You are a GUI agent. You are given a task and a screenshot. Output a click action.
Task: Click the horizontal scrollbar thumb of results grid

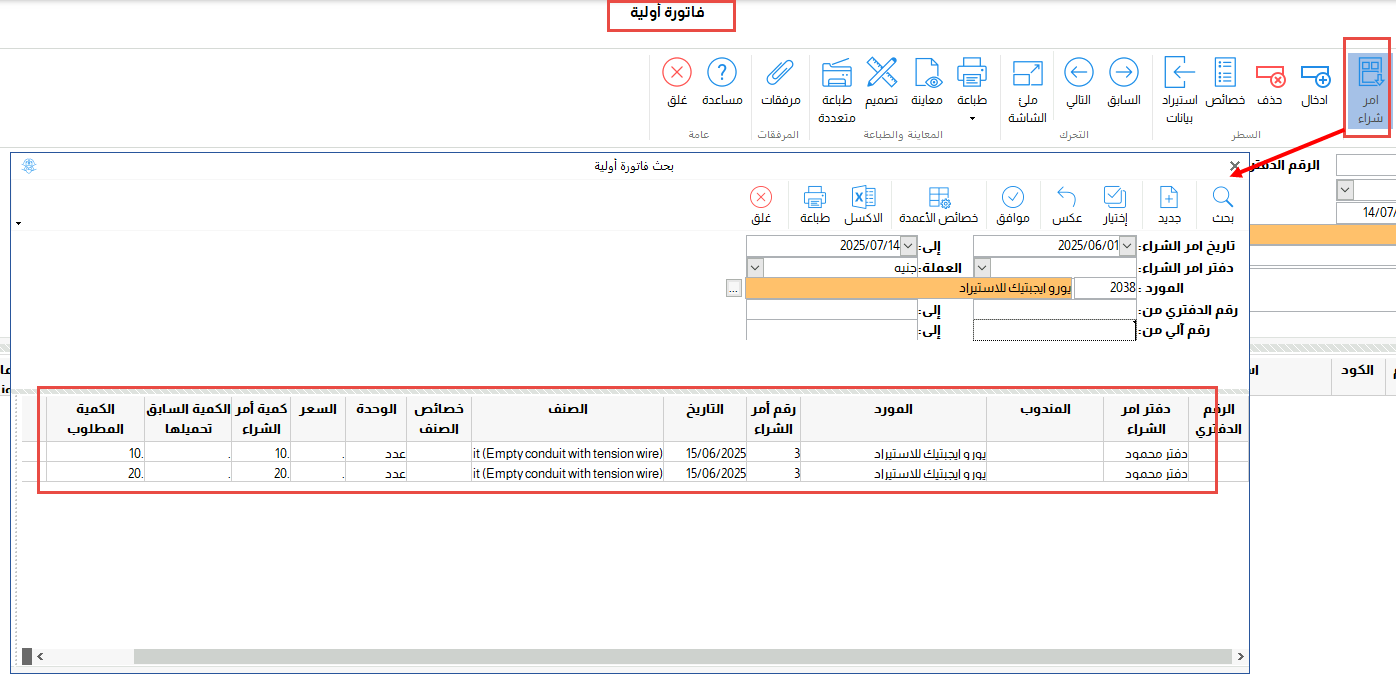[x=682, y=656]
